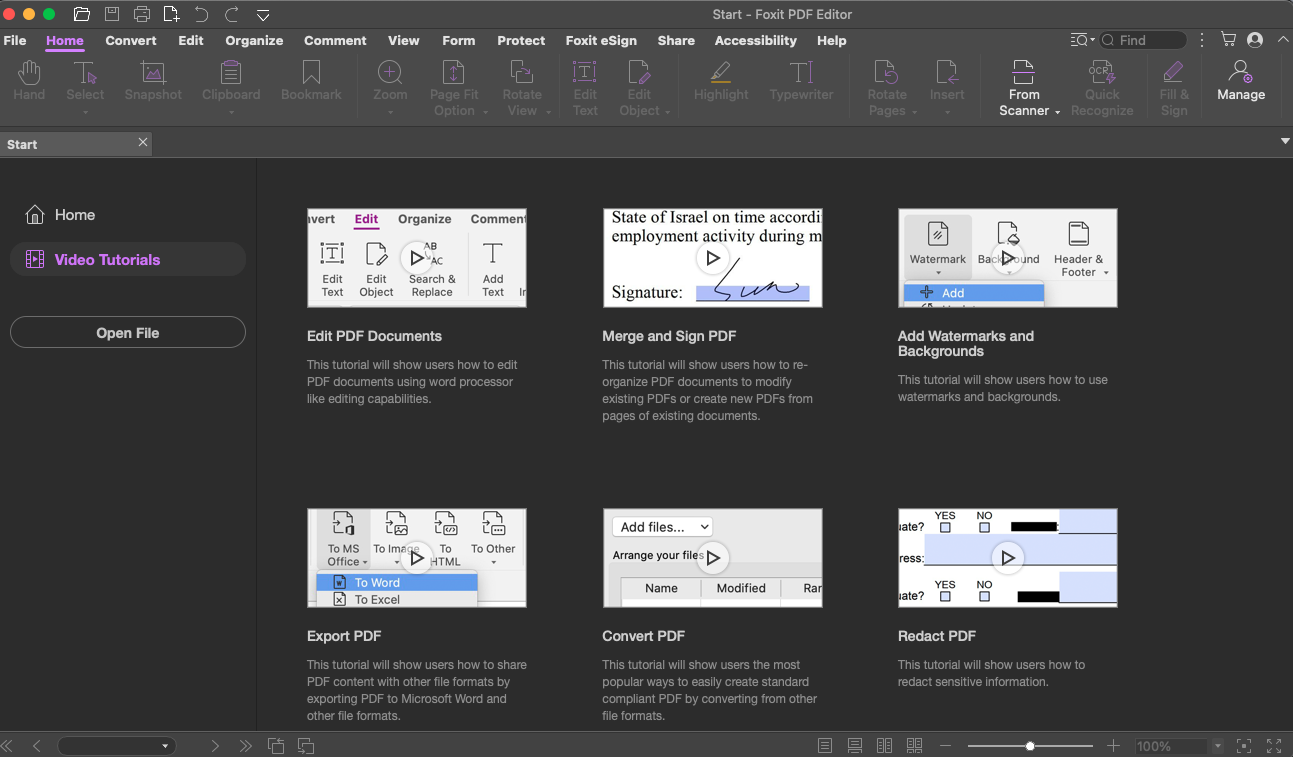Image resolution: width=1293 pixels, height=757 pixels.
Task: Switch to the Convert ribbon tab
Action: pos(131,40)
